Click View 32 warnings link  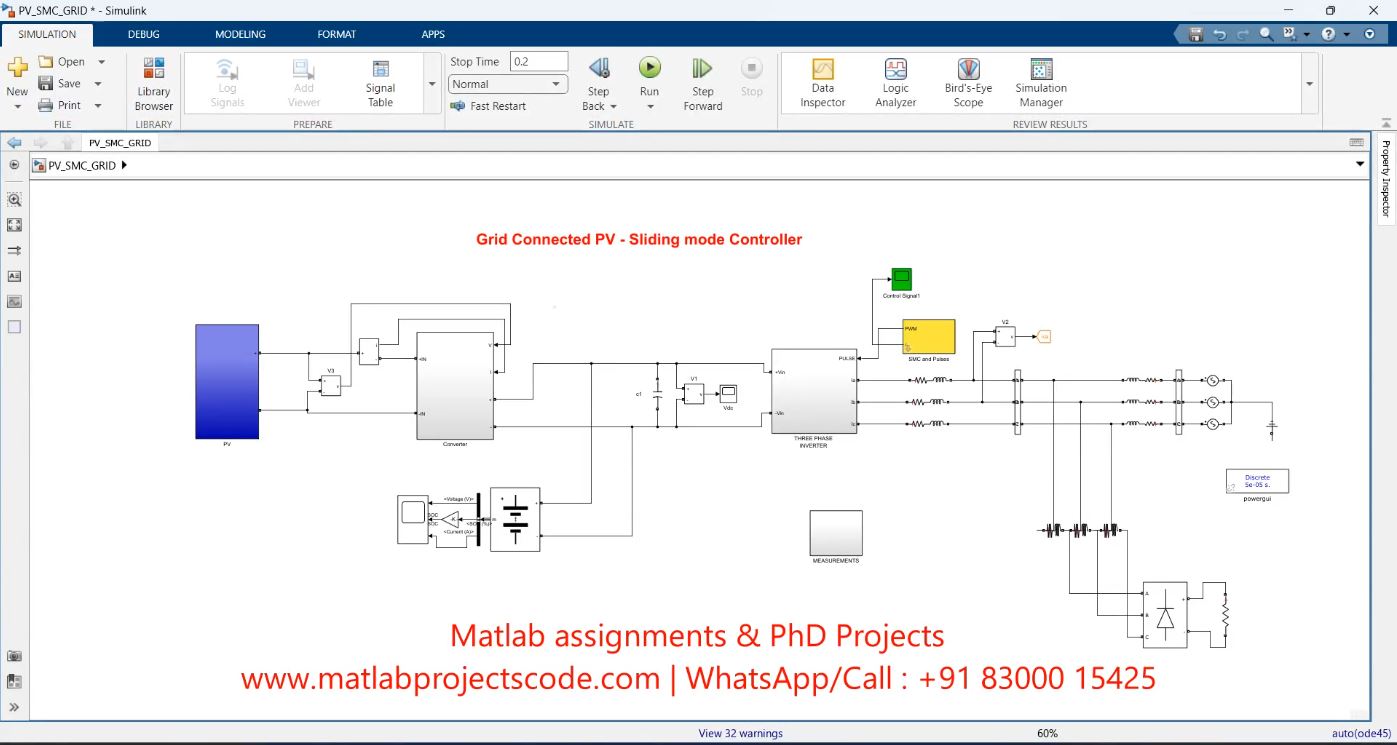740,733
